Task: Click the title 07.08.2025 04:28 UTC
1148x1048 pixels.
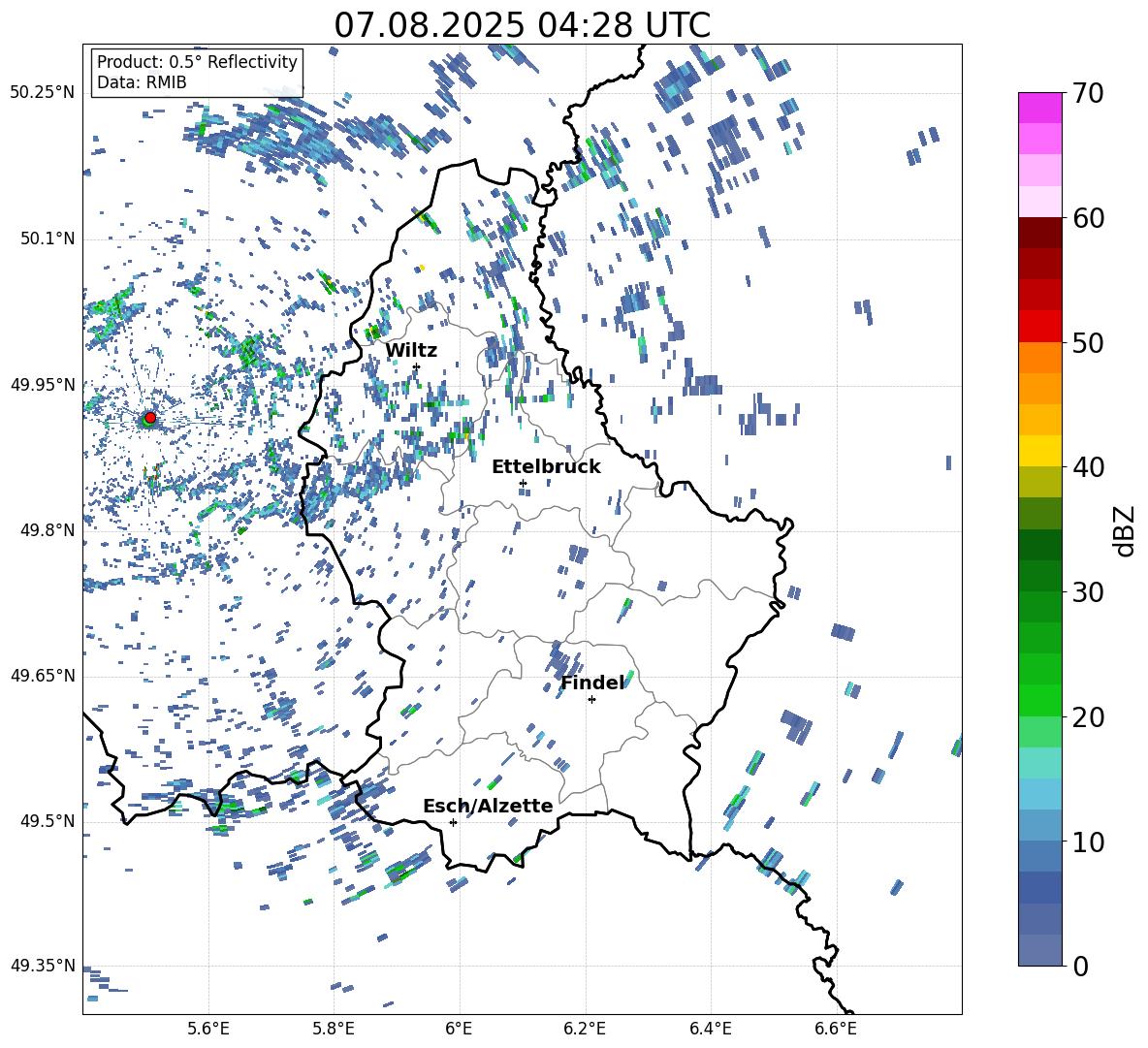Action: [522, 25]
